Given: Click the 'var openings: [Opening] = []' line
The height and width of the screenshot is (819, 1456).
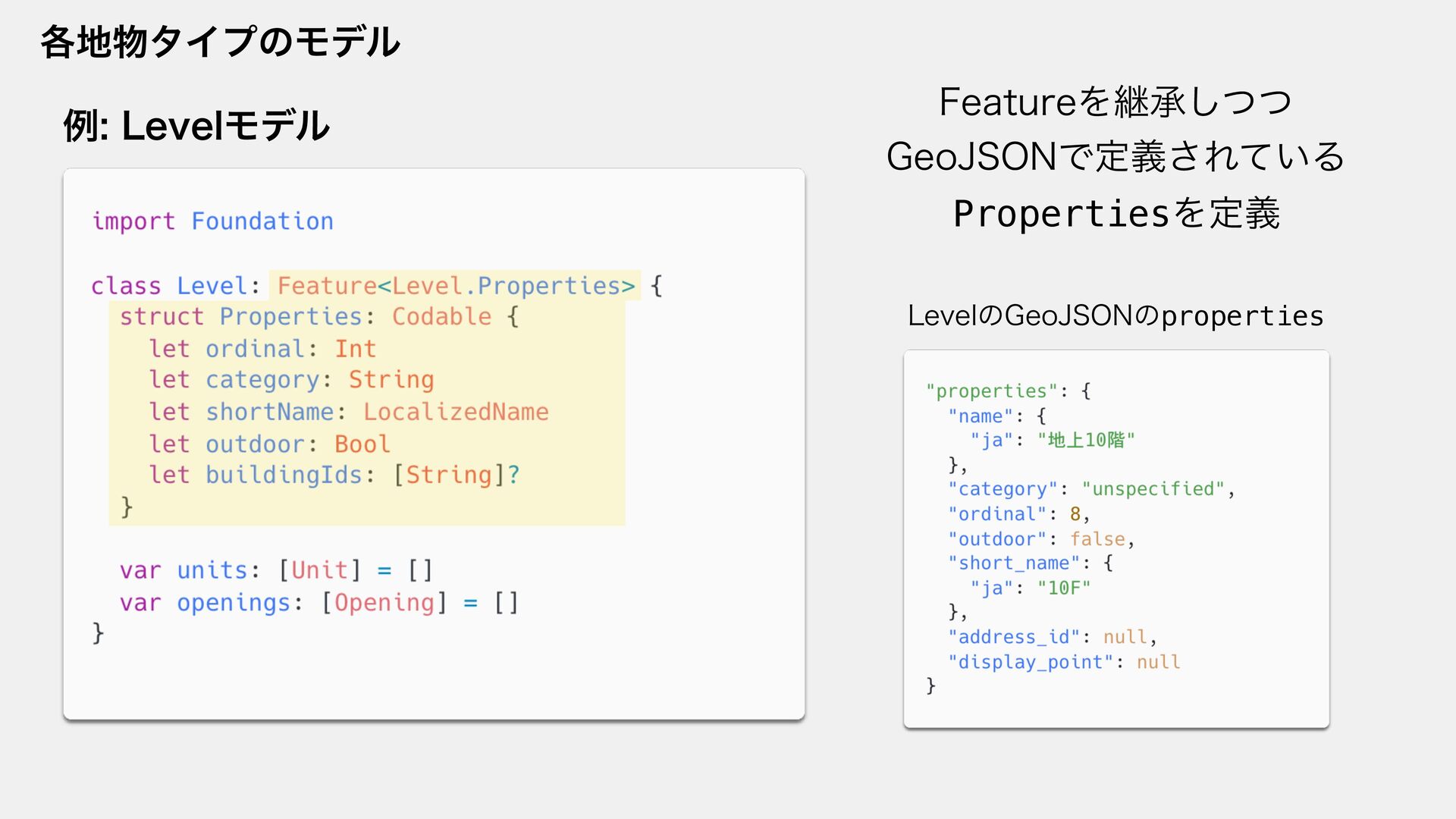Looking at the screenshot, I should point(319,602).
